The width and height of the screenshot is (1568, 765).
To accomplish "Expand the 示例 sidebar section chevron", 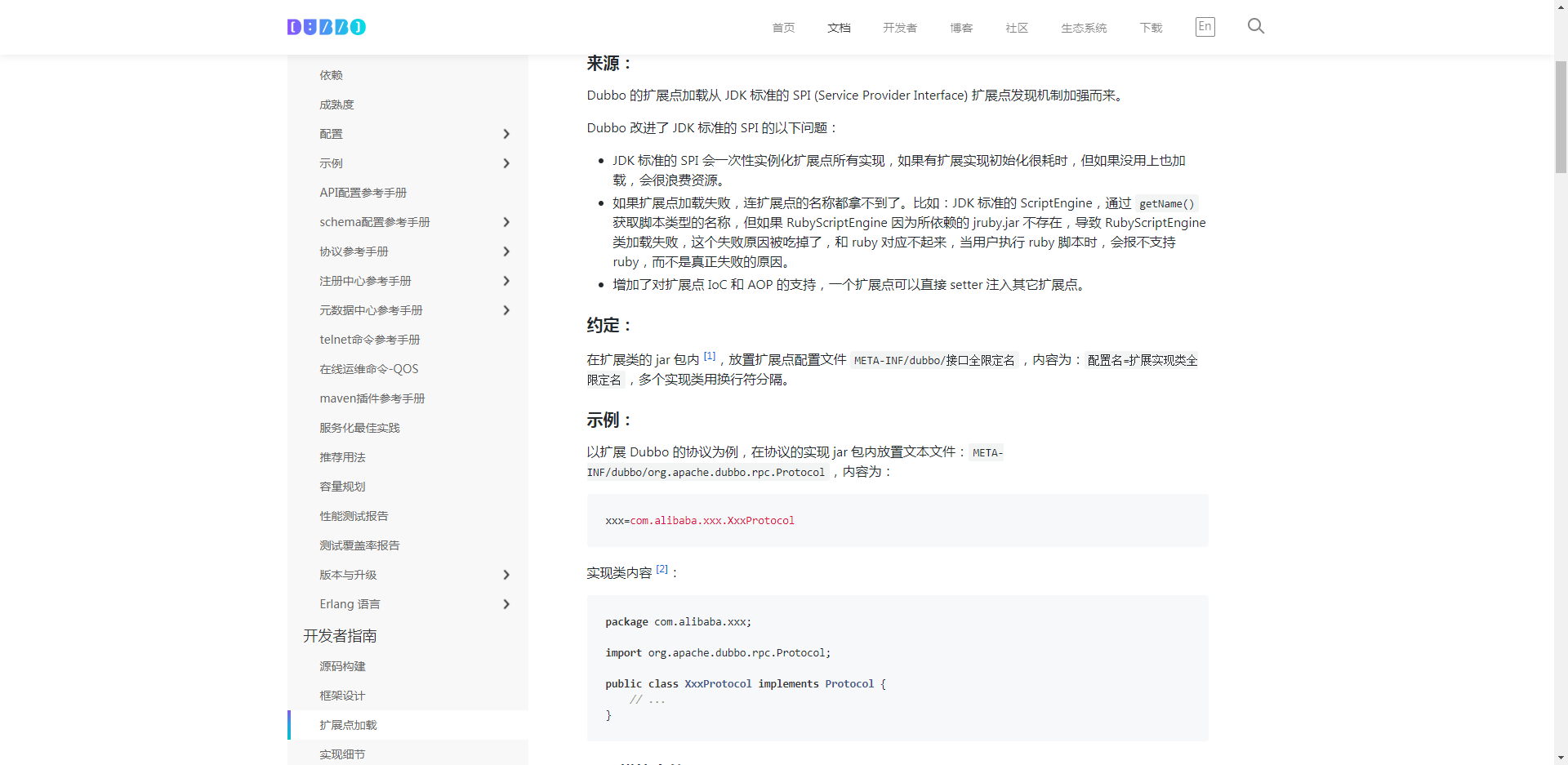I will tap(506, 163).
